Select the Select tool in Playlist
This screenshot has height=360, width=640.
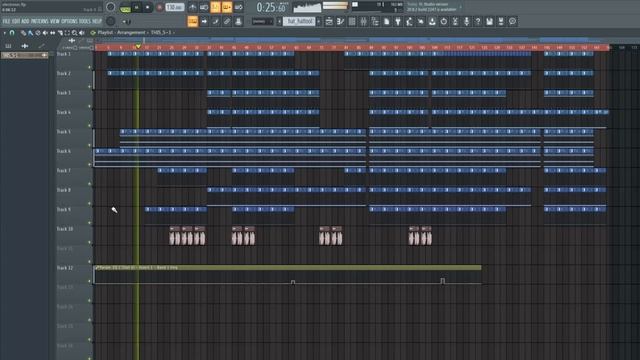point(67,33)
